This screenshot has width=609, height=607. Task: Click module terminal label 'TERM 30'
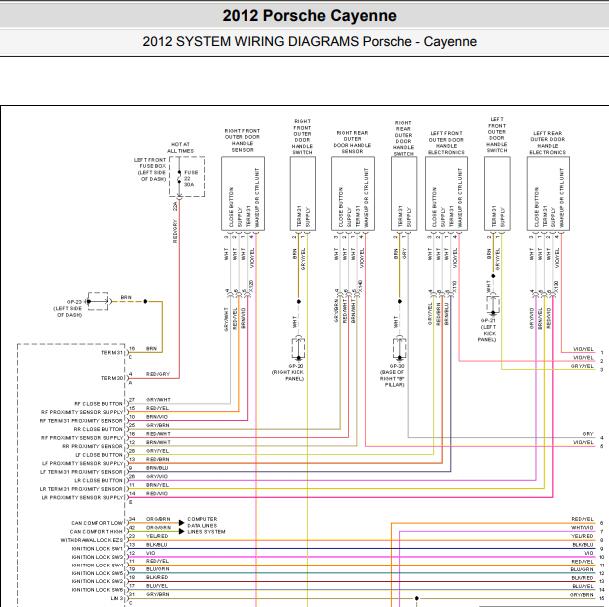[x=112, y=378]
